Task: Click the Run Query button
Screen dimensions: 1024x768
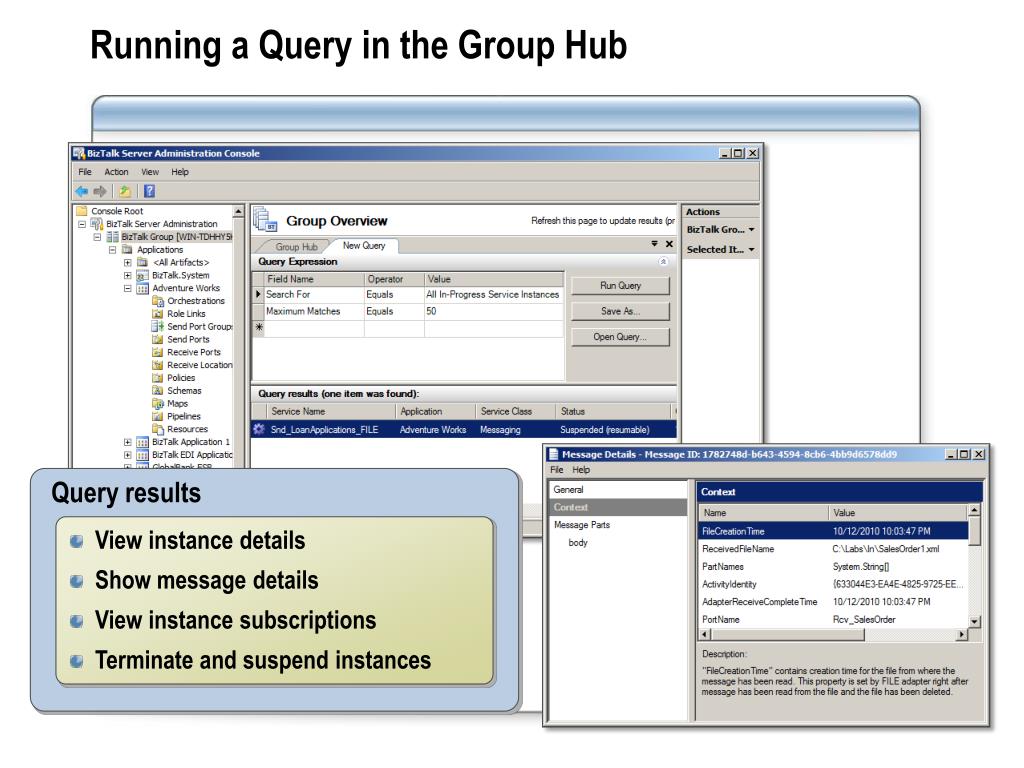Action: 620,286
